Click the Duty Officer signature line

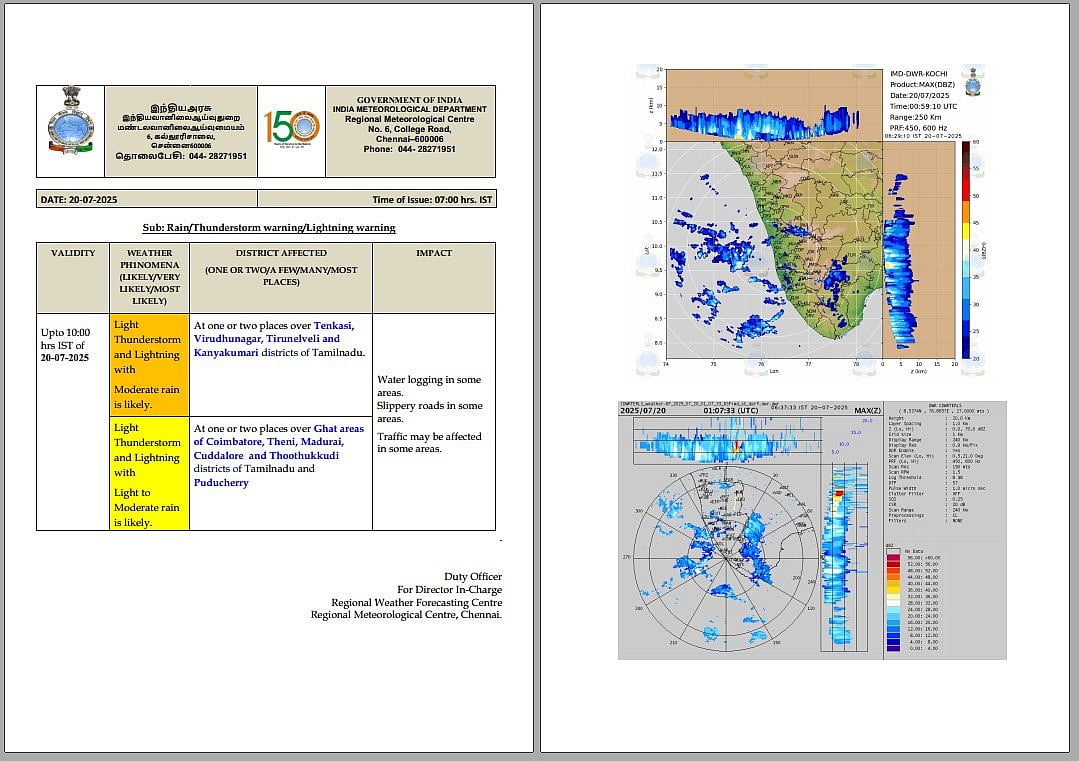[x=472, y=576]
